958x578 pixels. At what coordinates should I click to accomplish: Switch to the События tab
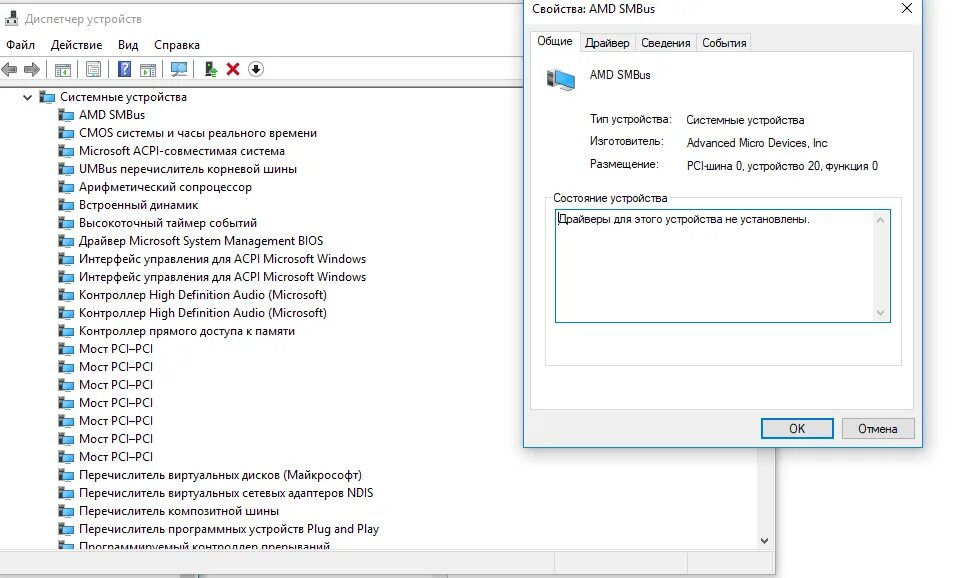[x=724, y=43]
